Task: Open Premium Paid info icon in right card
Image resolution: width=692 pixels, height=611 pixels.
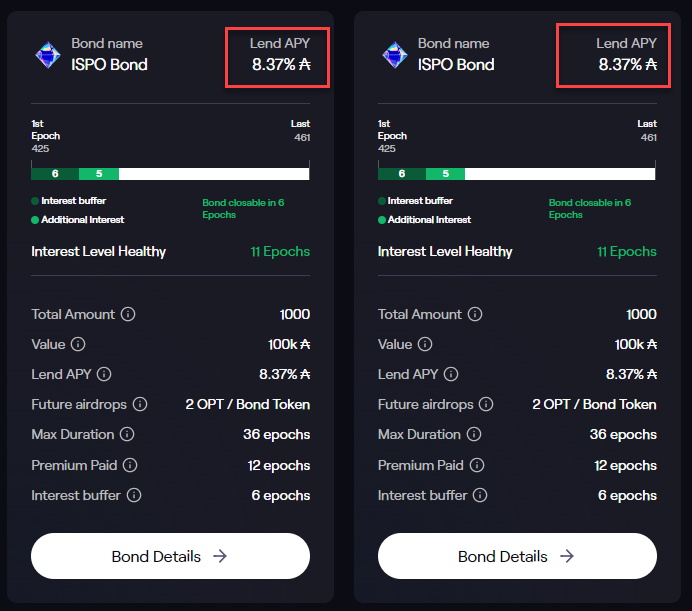Action: tap(477, 465)
